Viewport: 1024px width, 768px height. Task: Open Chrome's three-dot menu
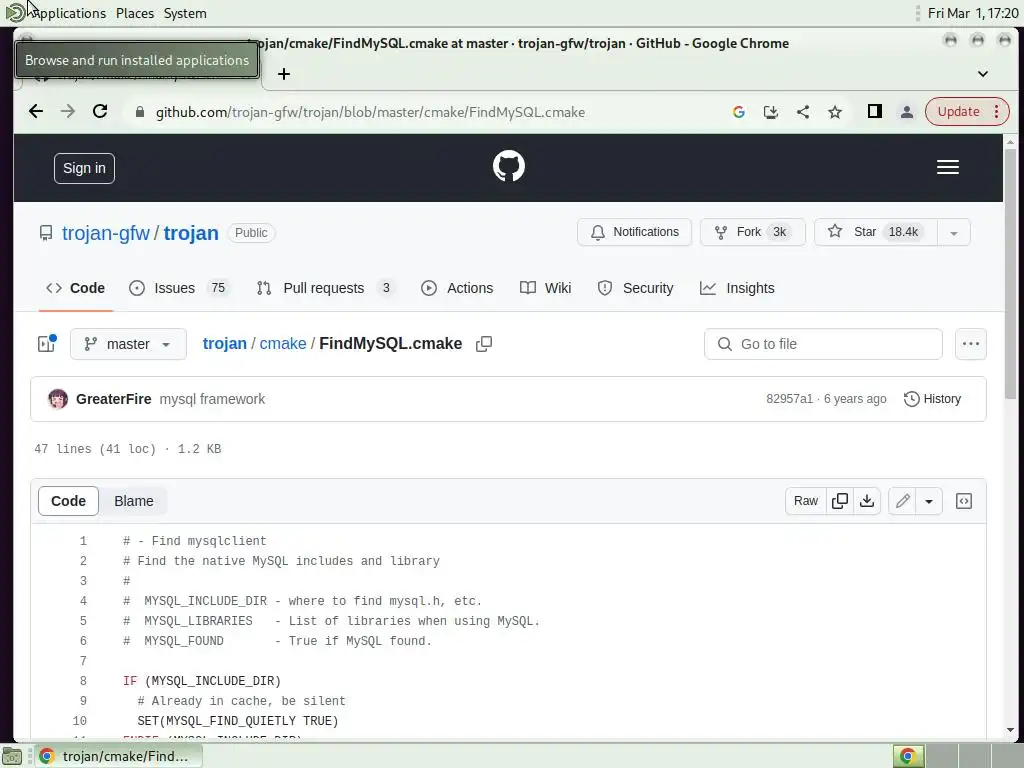click(997, 112)
